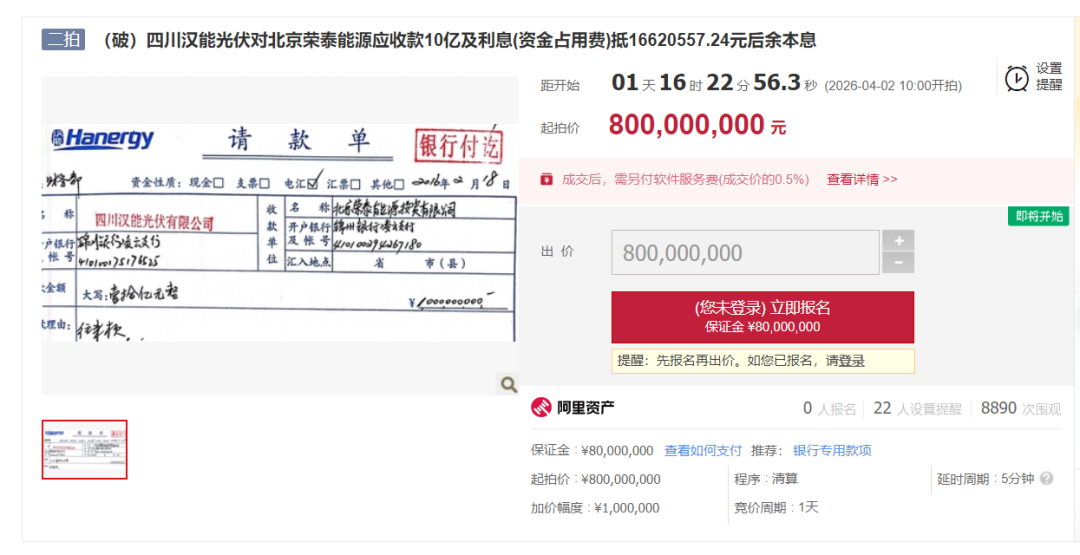The height and width of the screenshot is (555, 1080).
Task: Open the 银行专用款项 recommendation link
Action: (x=832, y=450)
